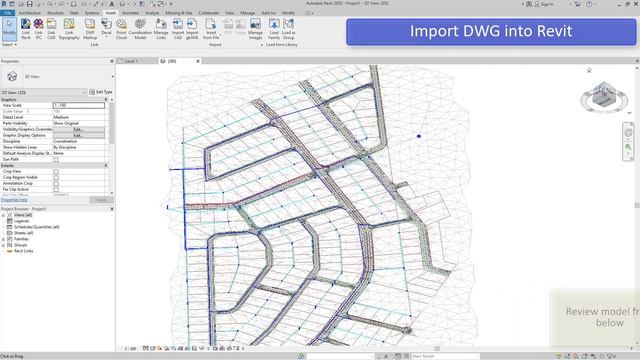Click the Help question mark icon
The width and height of the screenshot is (640, 360).
tap(589, 4)
